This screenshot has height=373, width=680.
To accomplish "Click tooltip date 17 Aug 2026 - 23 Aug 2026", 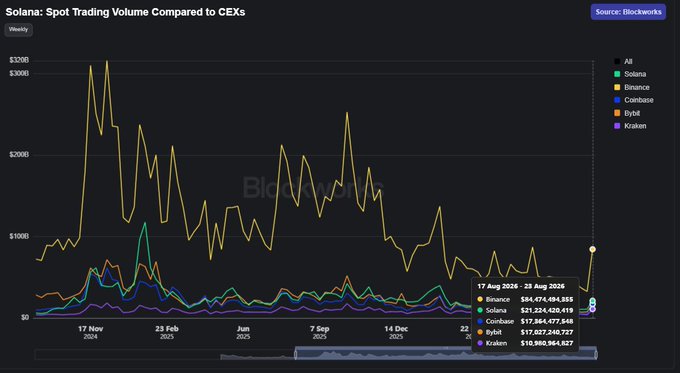I will pyautogui.click(x=521, y=286).
